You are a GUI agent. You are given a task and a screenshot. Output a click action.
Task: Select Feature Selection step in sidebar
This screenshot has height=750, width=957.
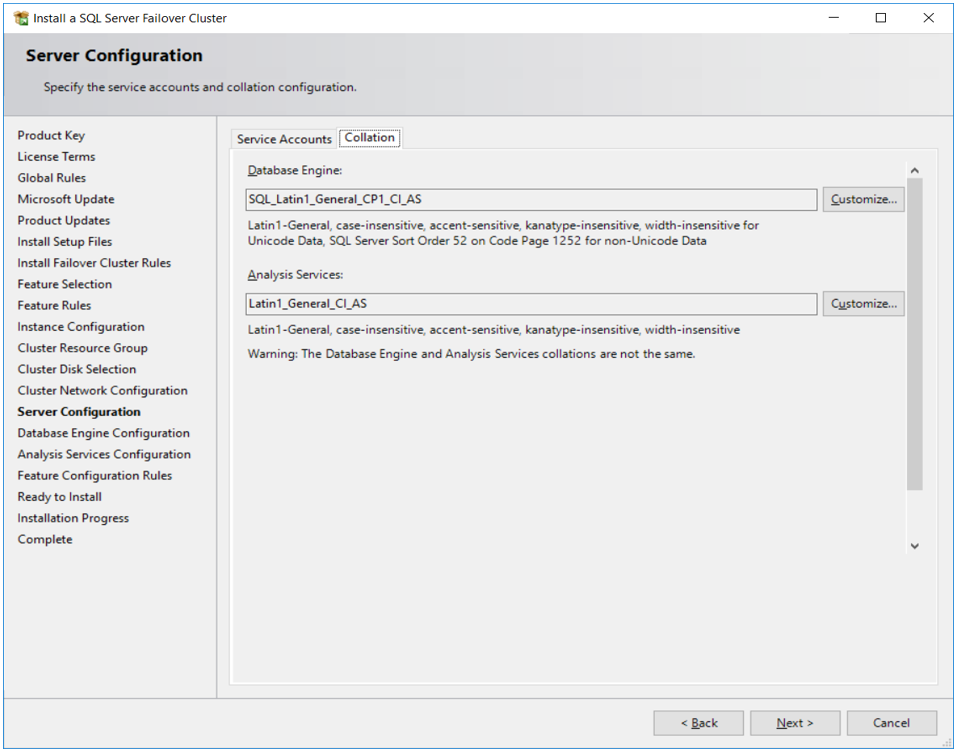65,284
